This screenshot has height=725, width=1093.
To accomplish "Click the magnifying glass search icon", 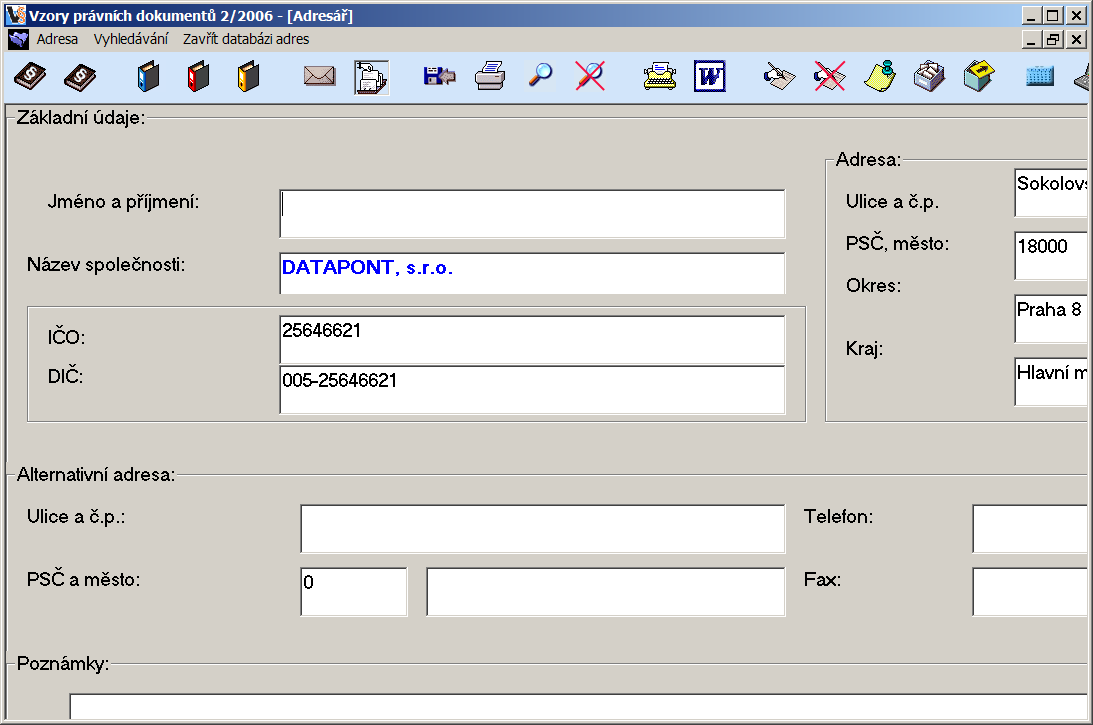I will [540, 75].
